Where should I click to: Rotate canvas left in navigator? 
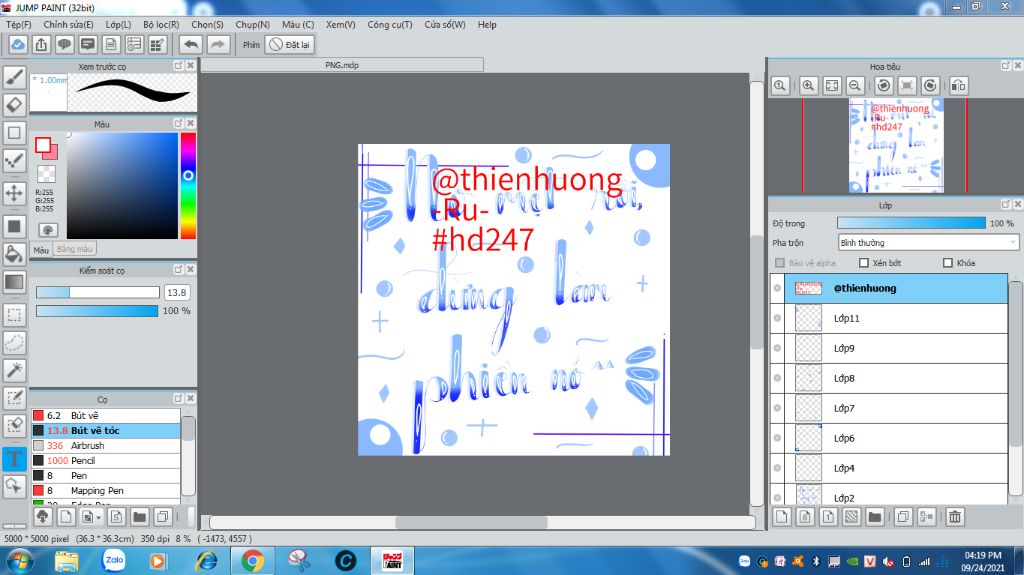tap(884, 86)
